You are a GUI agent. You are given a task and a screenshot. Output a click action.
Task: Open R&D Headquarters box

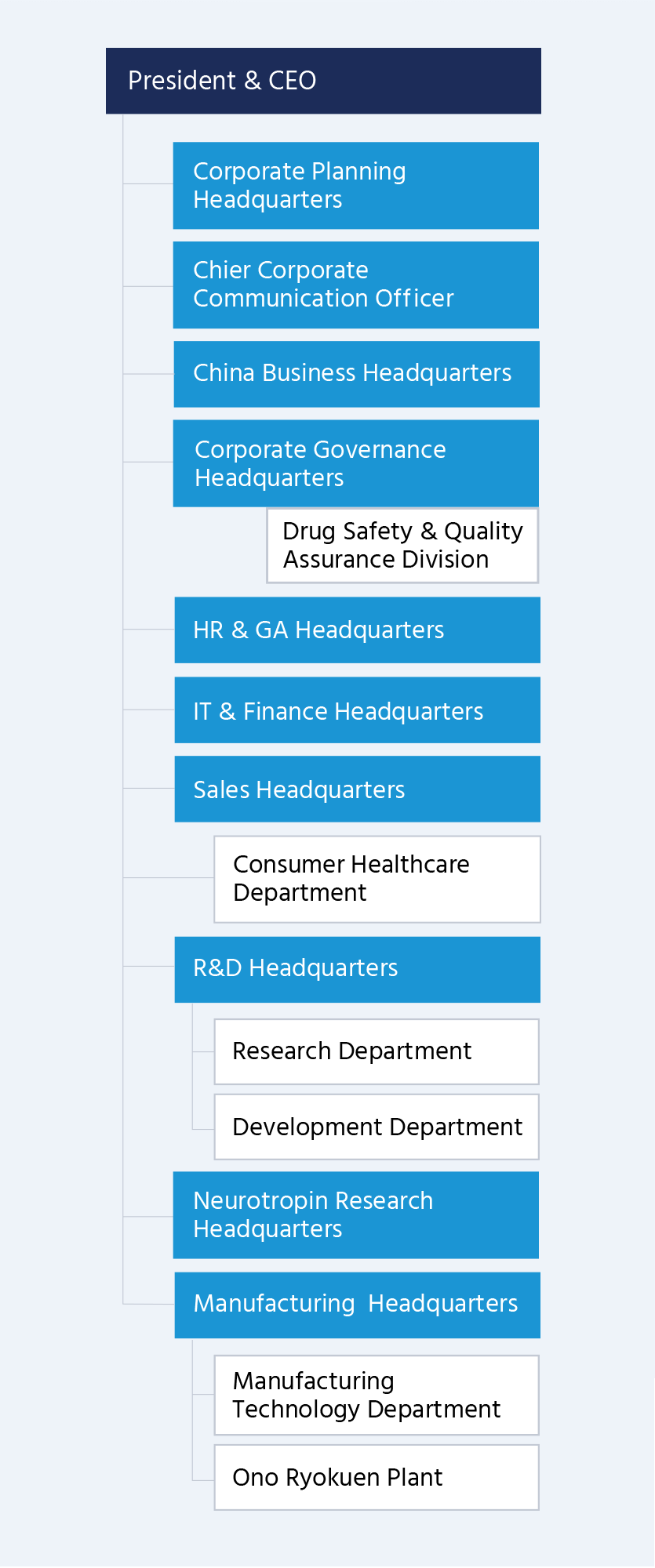pyautogui.click(x=358, y=970)
